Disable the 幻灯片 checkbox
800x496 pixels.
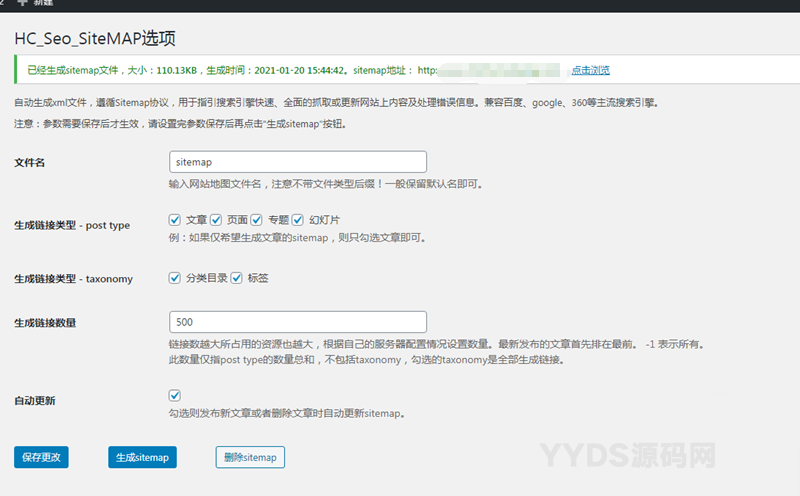click(x=298, y=219)
